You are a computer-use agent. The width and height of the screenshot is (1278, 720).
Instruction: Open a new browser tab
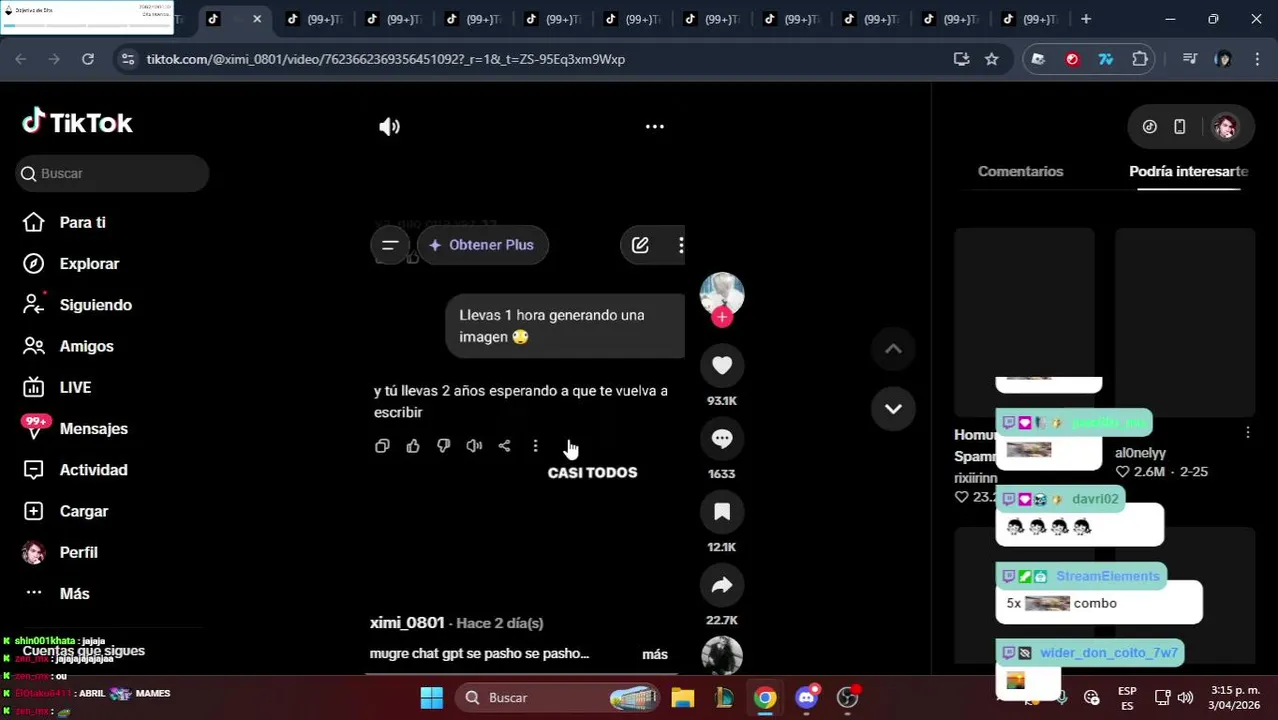tap(1086, 19)
